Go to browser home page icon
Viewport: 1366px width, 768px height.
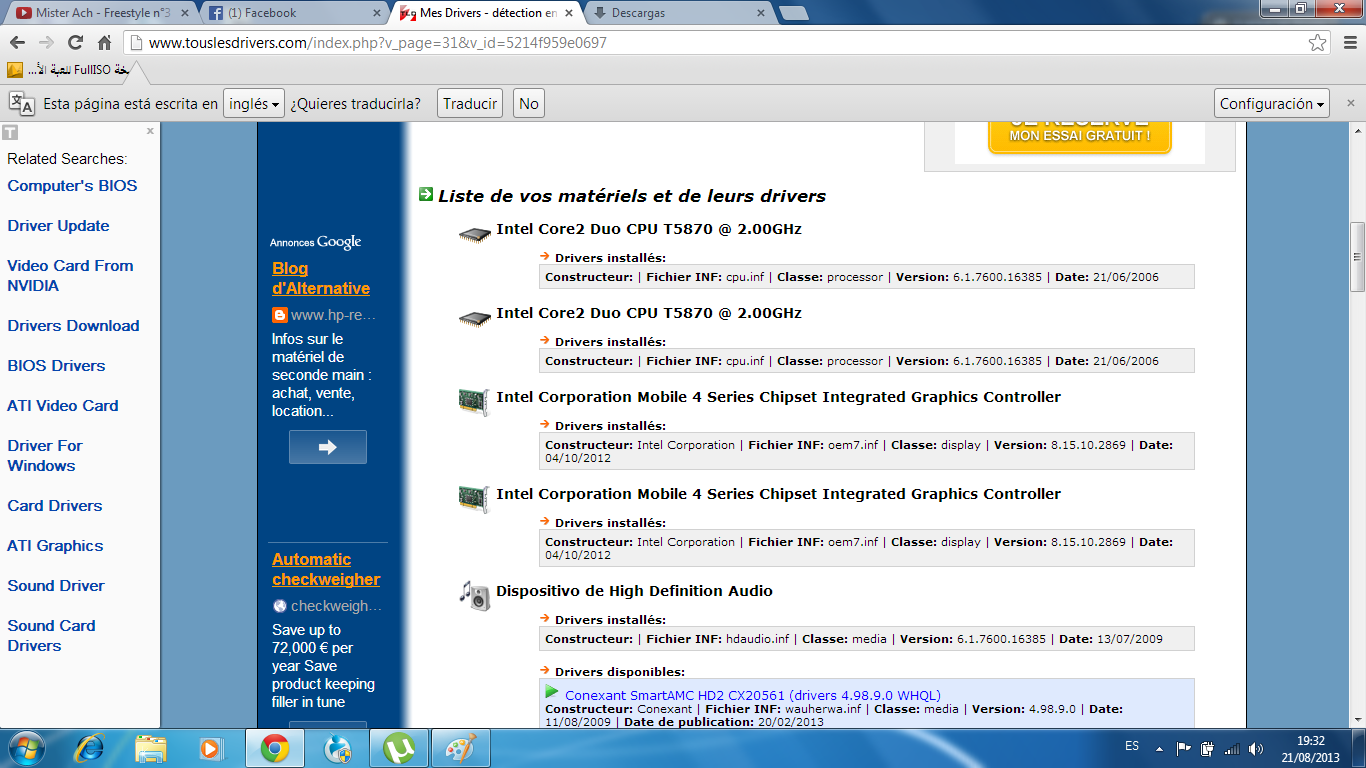[104, 43]
